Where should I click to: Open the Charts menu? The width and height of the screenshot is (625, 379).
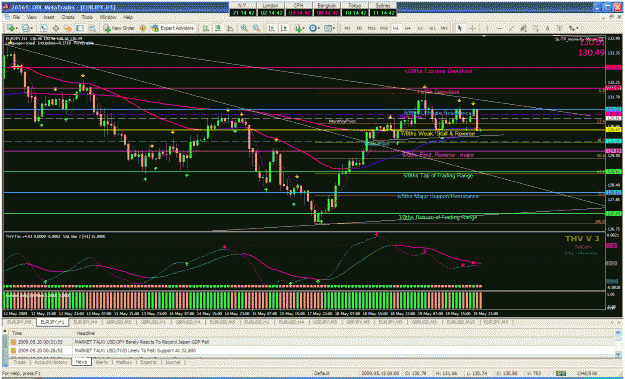pos(68,18)
